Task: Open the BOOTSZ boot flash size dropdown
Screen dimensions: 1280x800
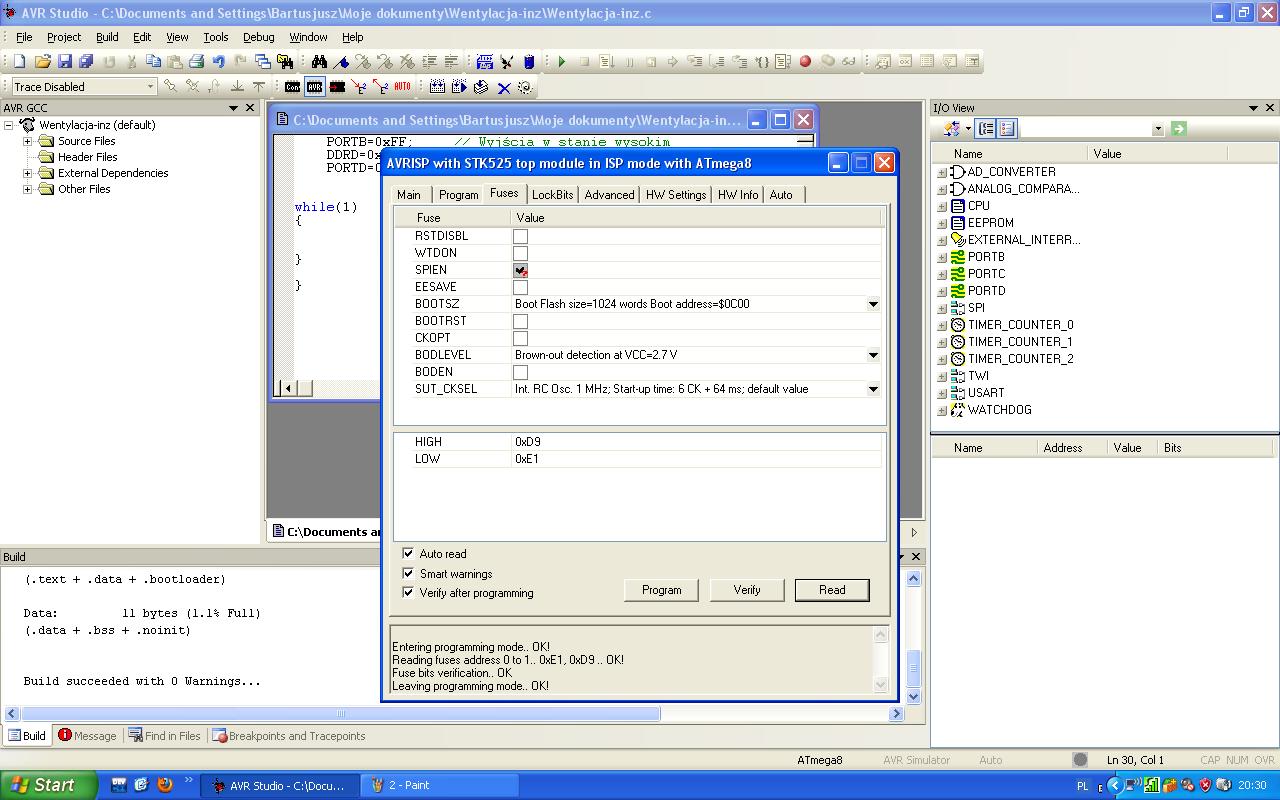Action: [x=873, y=304]
